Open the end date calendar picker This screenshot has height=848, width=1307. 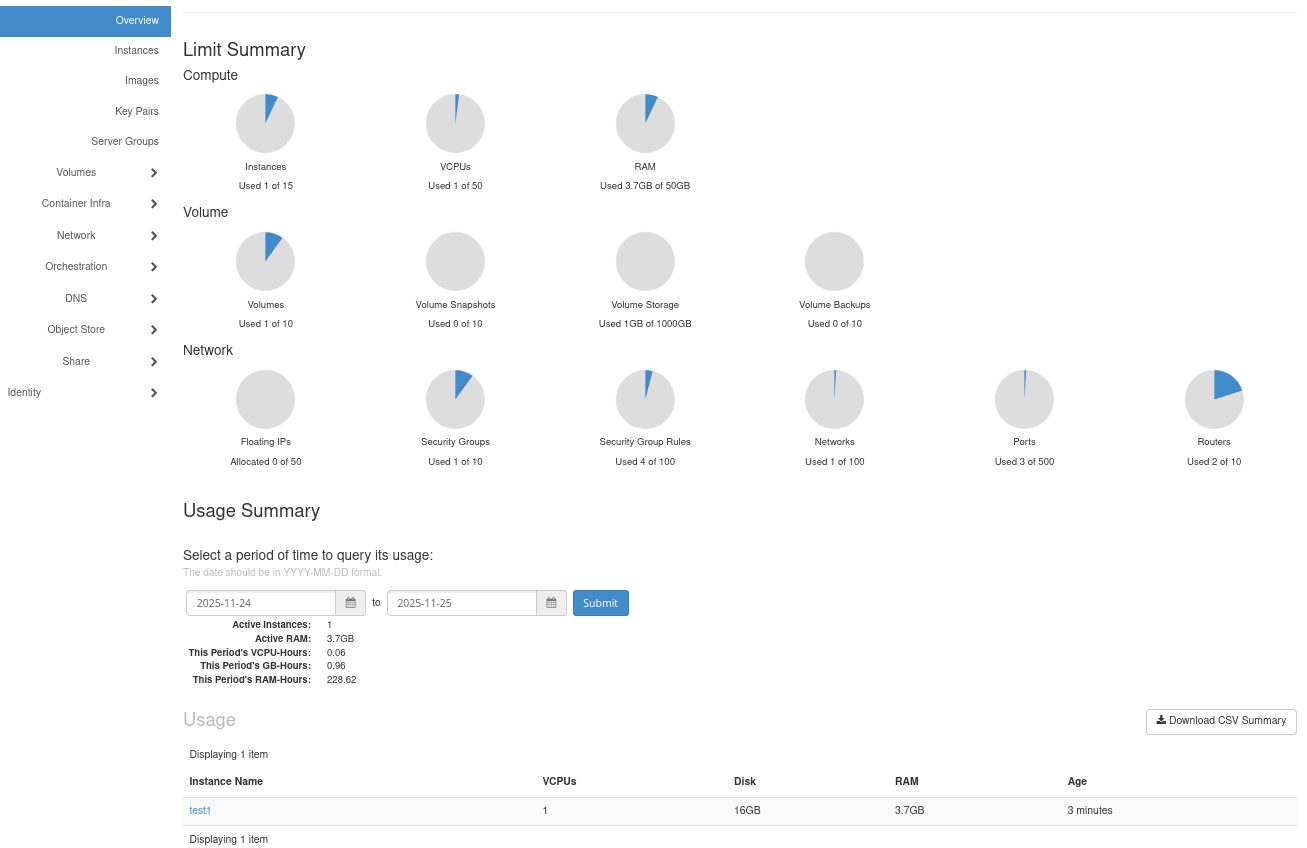(551, 603)
